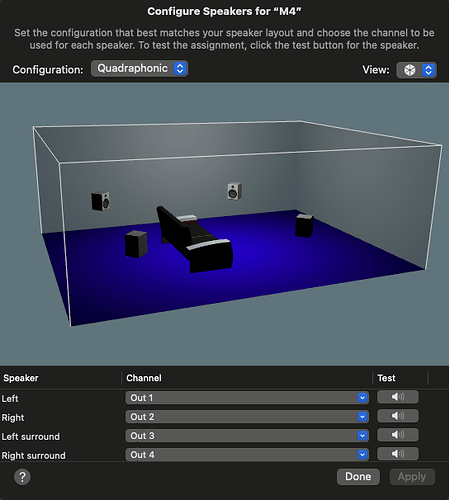Click the Test column header
The height and width of the screenshot is (500, 449).
tap(386, 378)
